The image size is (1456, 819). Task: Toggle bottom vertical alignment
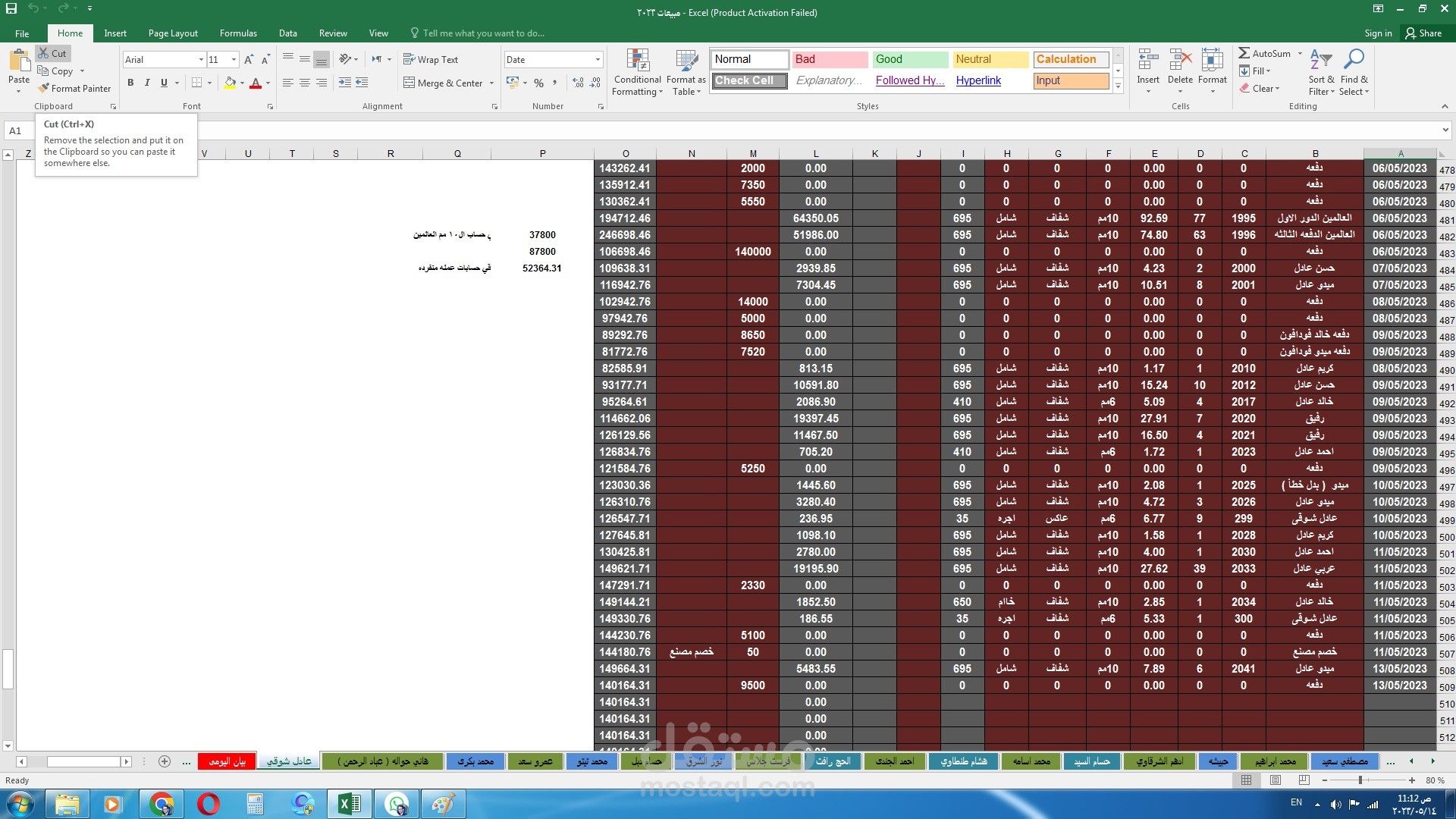pyautogui.click(x=322, y=59)
